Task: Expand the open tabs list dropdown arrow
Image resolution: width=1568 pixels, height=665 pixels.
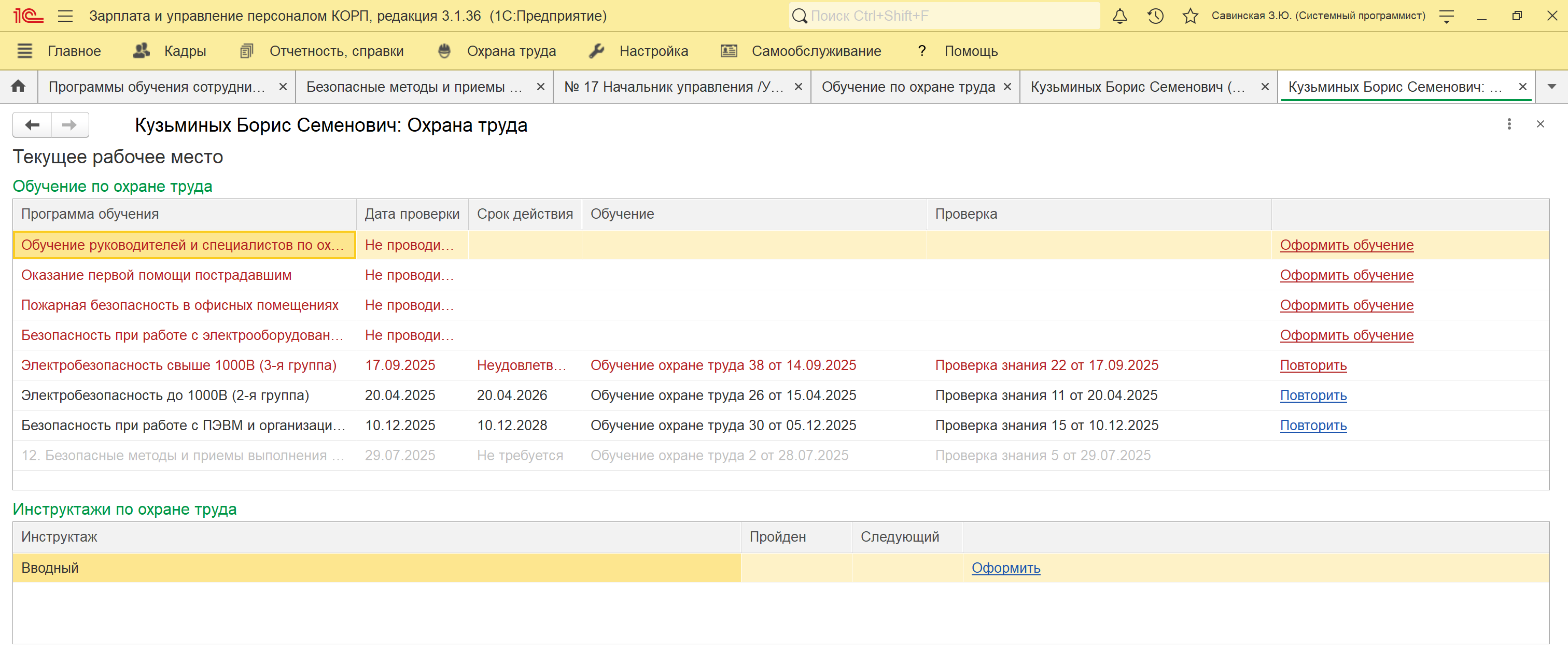Action: pos(1551,87)
